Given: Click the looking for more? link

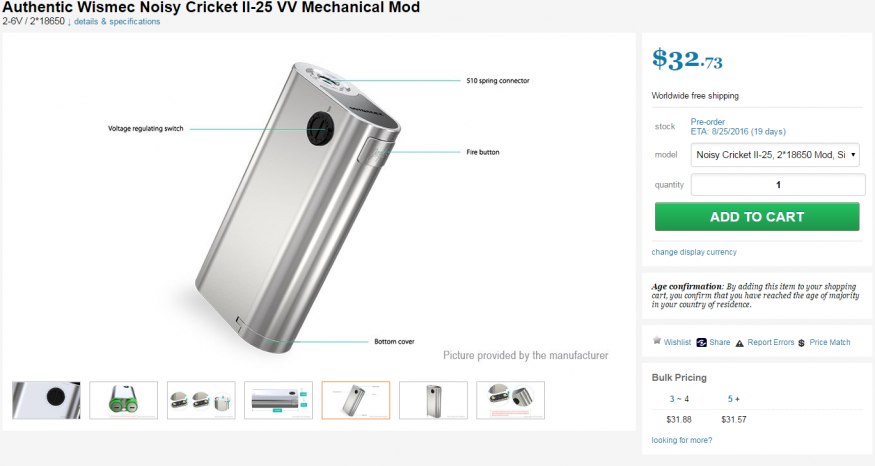Looking at the screenshot, I should 682,440.
